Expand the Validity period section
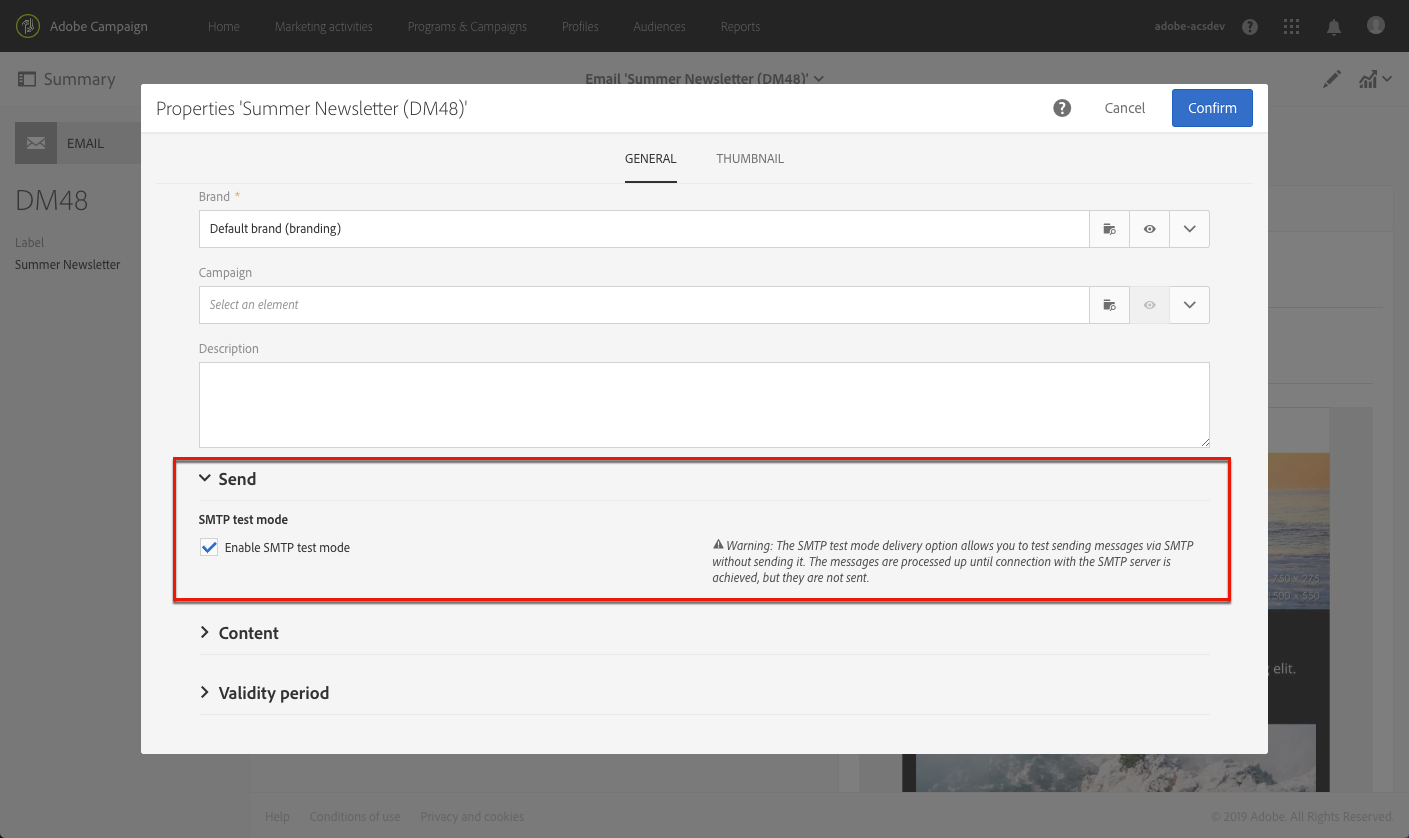Screen dimensions: 1409x838 click(205, 693)
